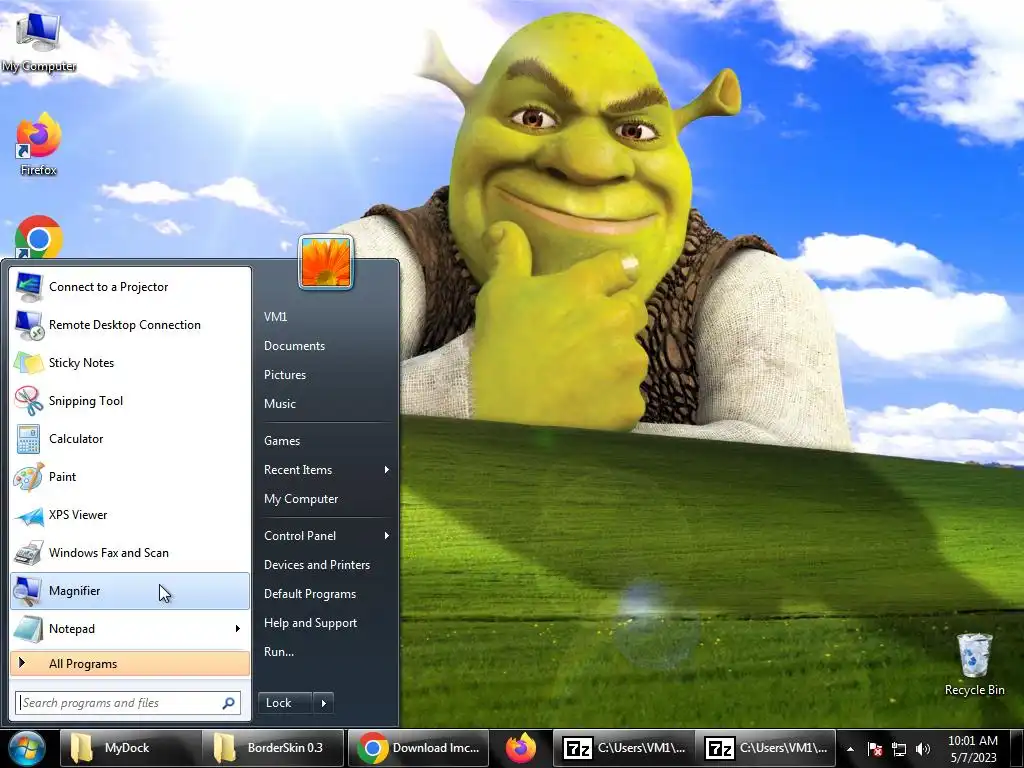Click the network tray icon
1024x768 pixels.
[899, 749]
